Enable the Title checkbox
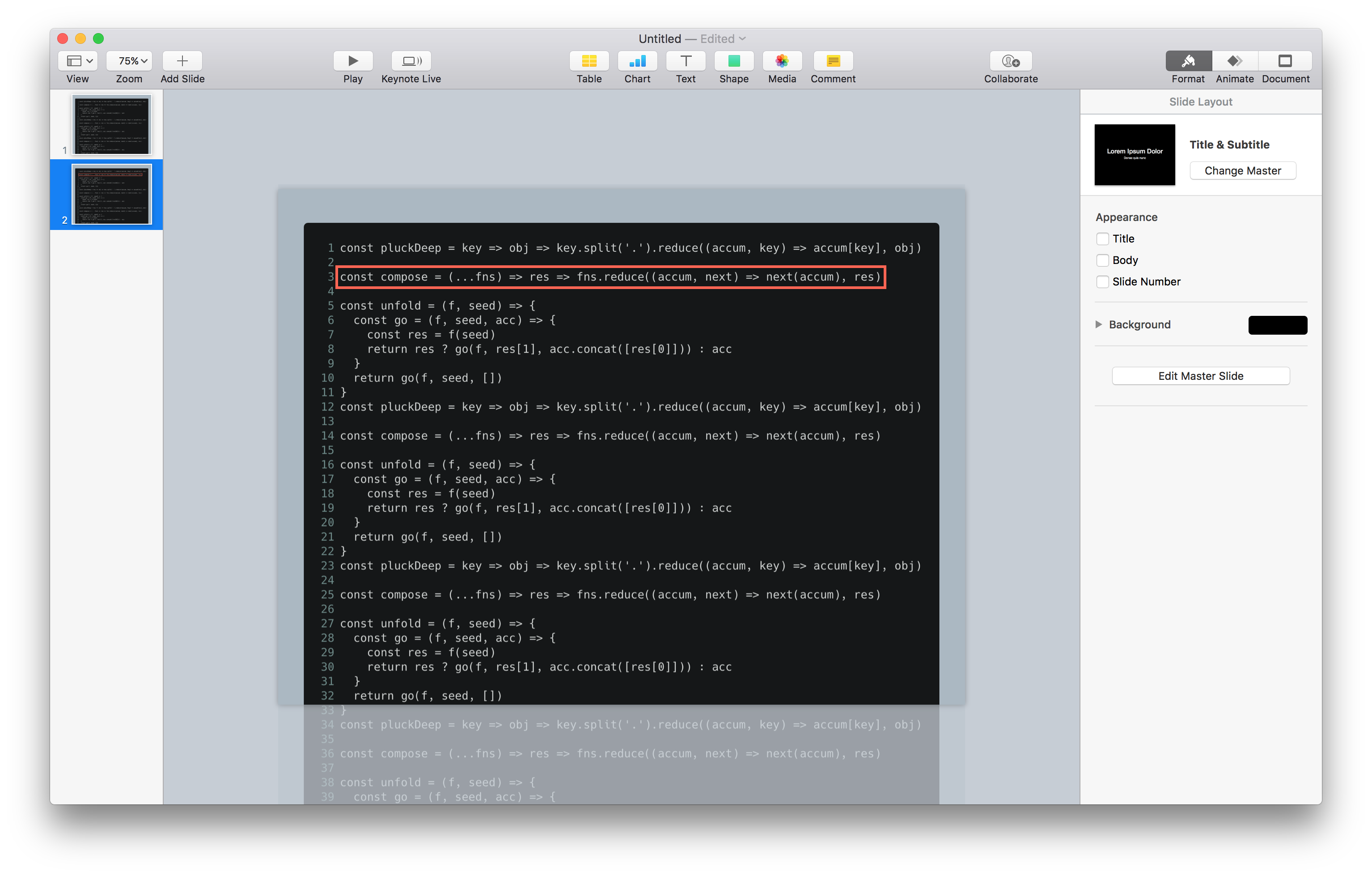 [x=1102, y=239]
